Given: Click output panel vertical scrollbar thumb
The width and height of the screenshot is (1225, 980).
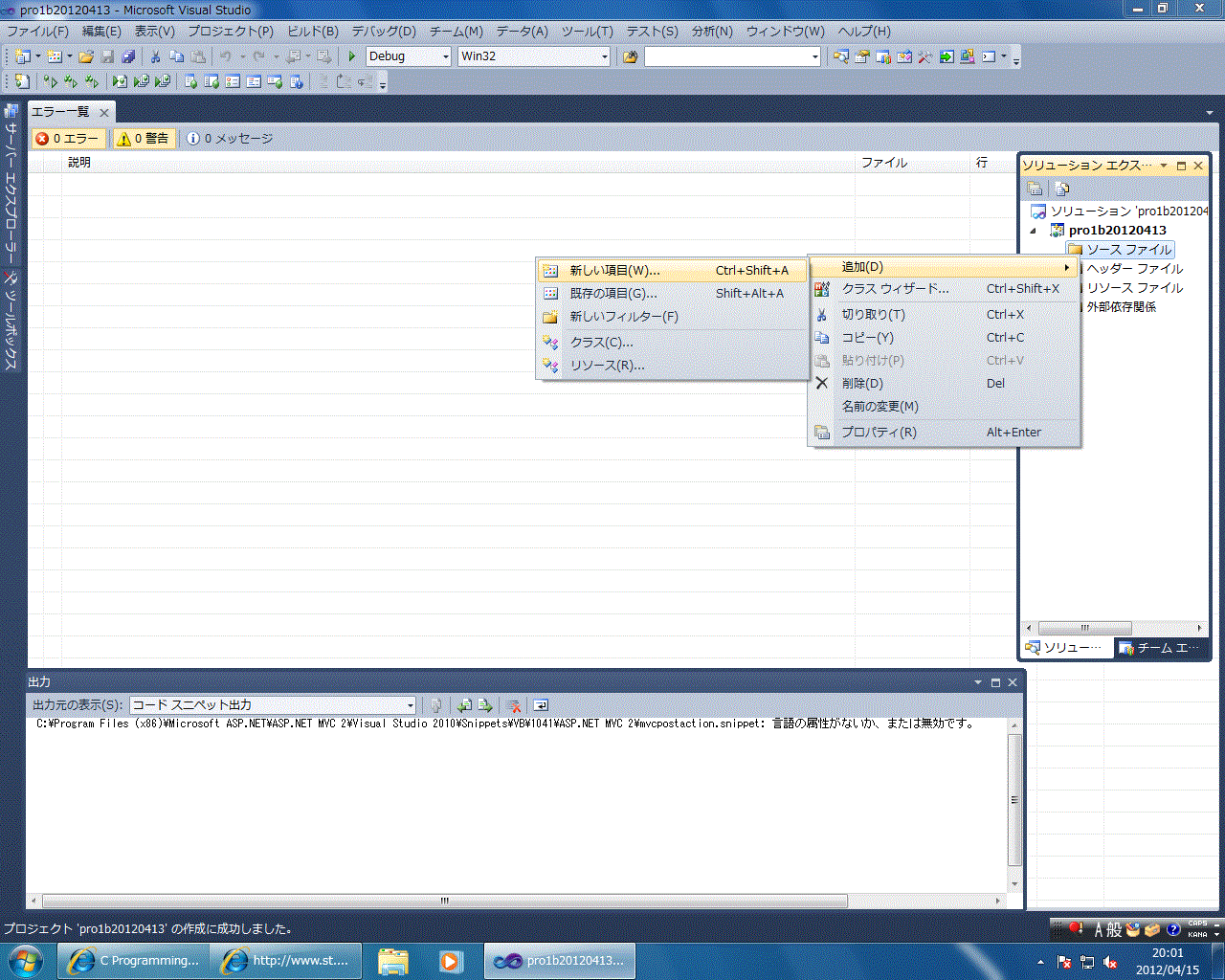Looking at the screenshot, I should pos(1014,799).
